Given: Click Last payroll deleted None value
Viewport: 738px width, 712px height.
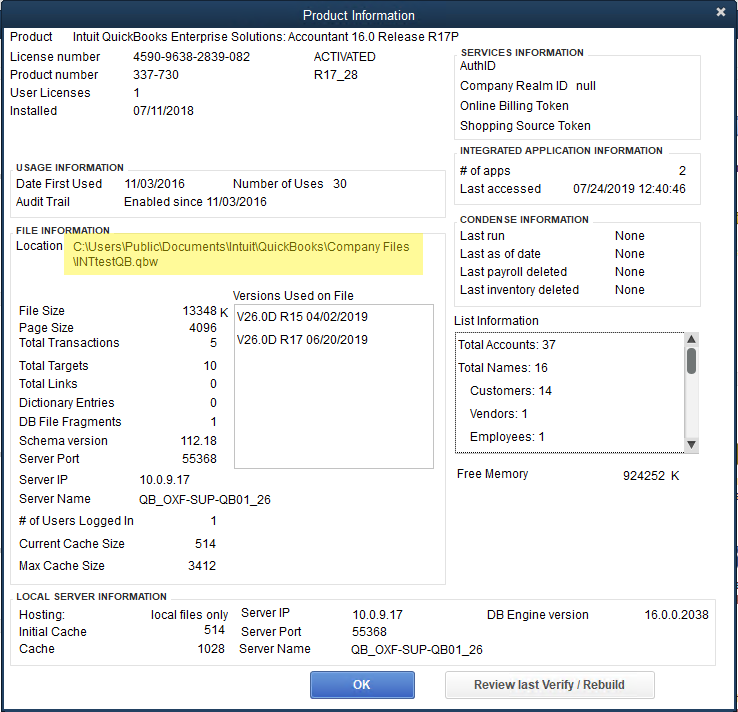Looking at the screenshot, I should point(630,272).
